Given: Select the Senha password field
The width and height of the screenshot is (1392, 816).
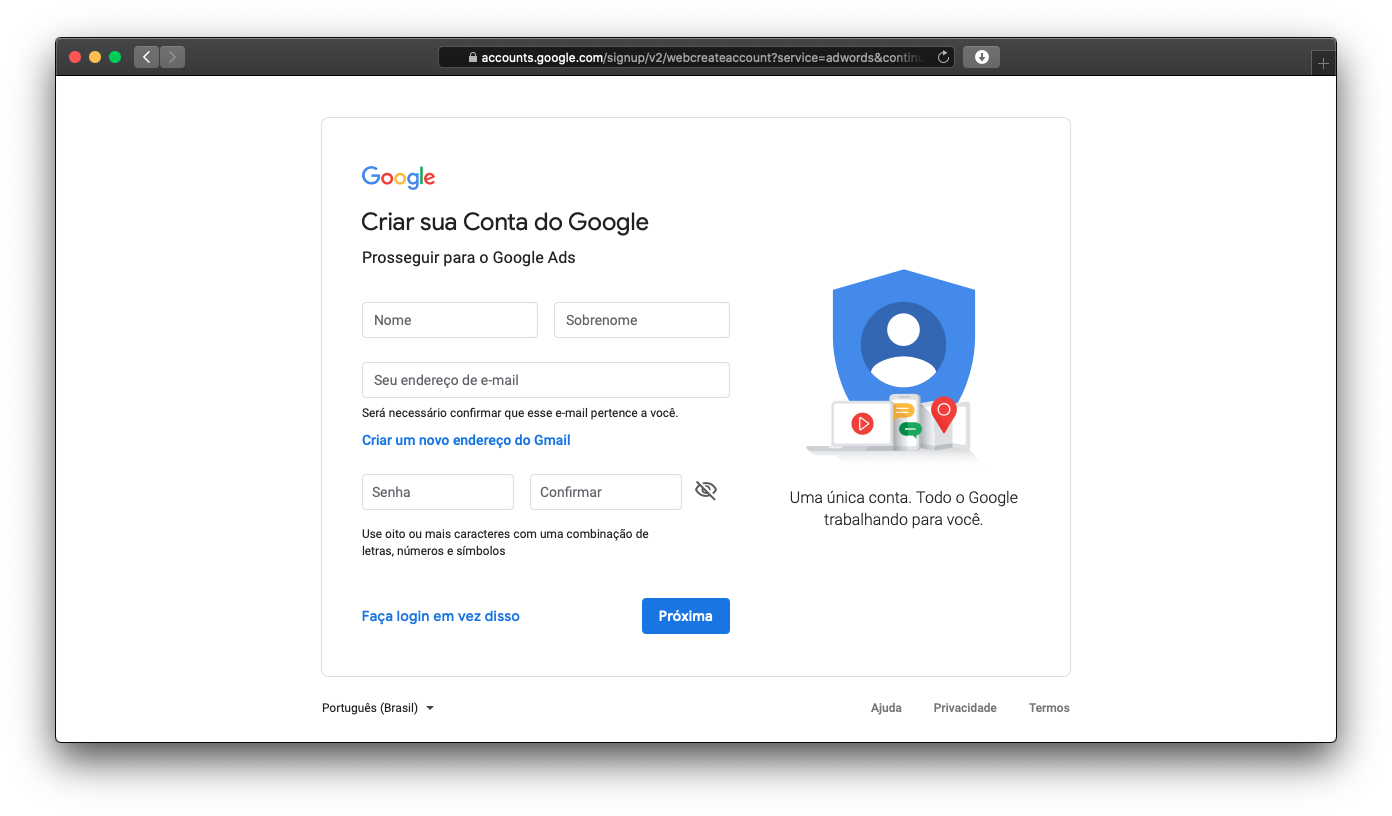Looking at the screenshot, I should (x=438, y=492).
